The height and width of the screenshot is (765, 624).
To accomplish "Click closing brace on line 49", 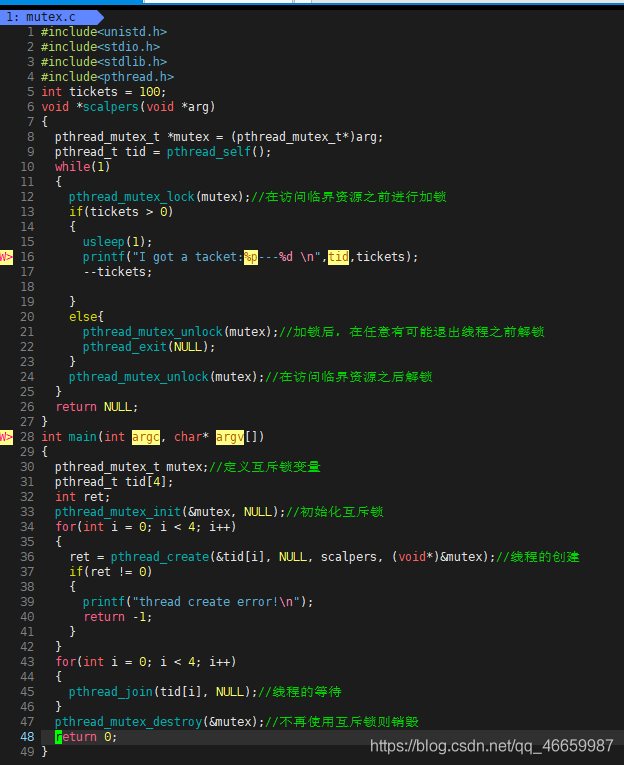I will [x=44, y=752].
